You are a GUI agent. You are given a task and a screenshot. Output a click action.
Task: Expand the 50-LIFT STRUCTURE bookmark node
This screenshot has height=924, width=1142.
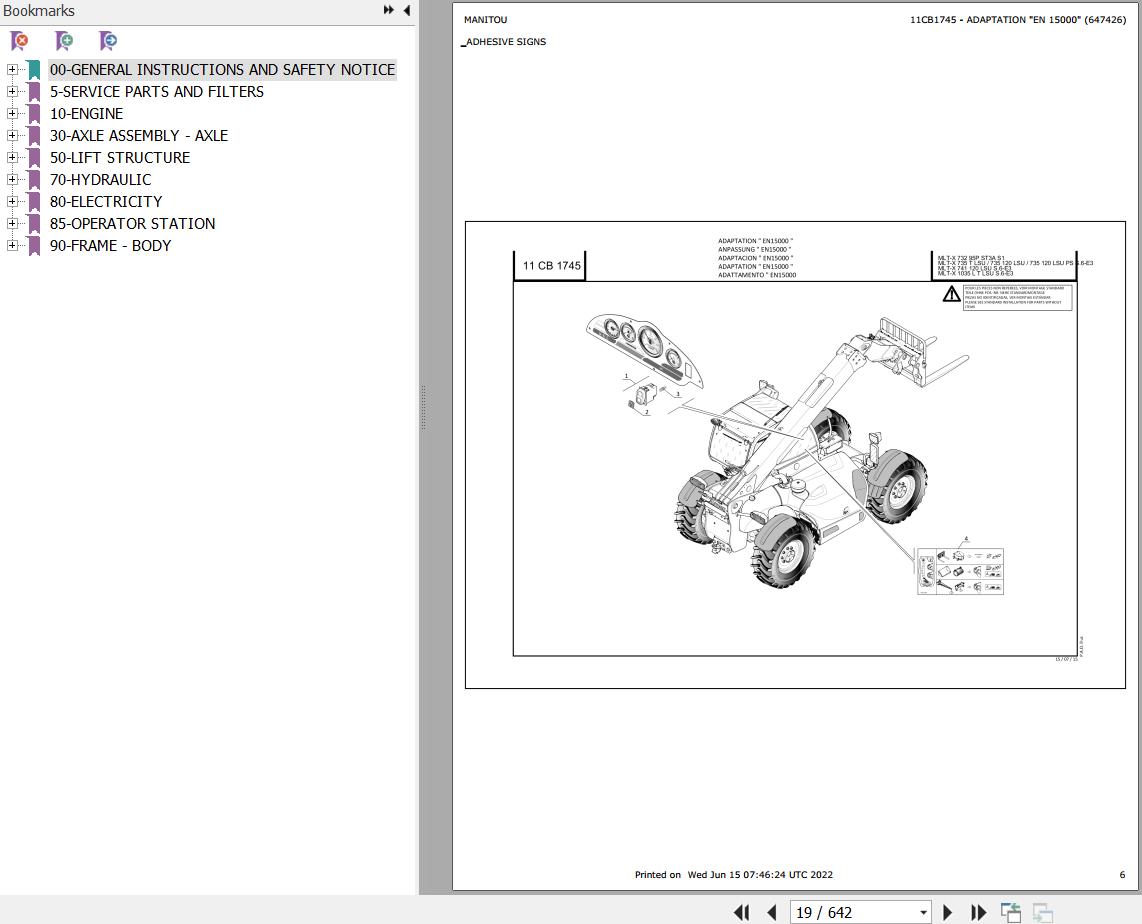pyautogui.click(x=12, y=157)
